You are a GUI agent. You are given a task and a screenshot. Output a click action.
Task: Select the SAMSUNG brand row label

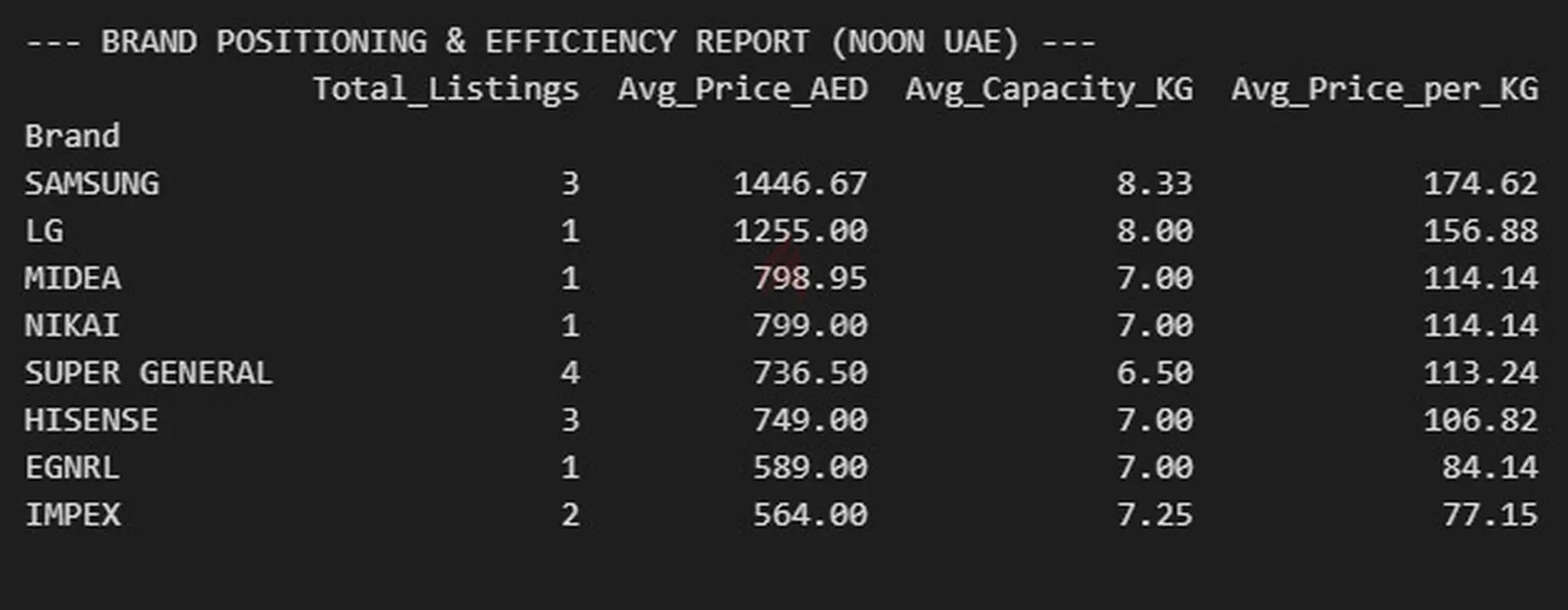[x=92, y=184]
